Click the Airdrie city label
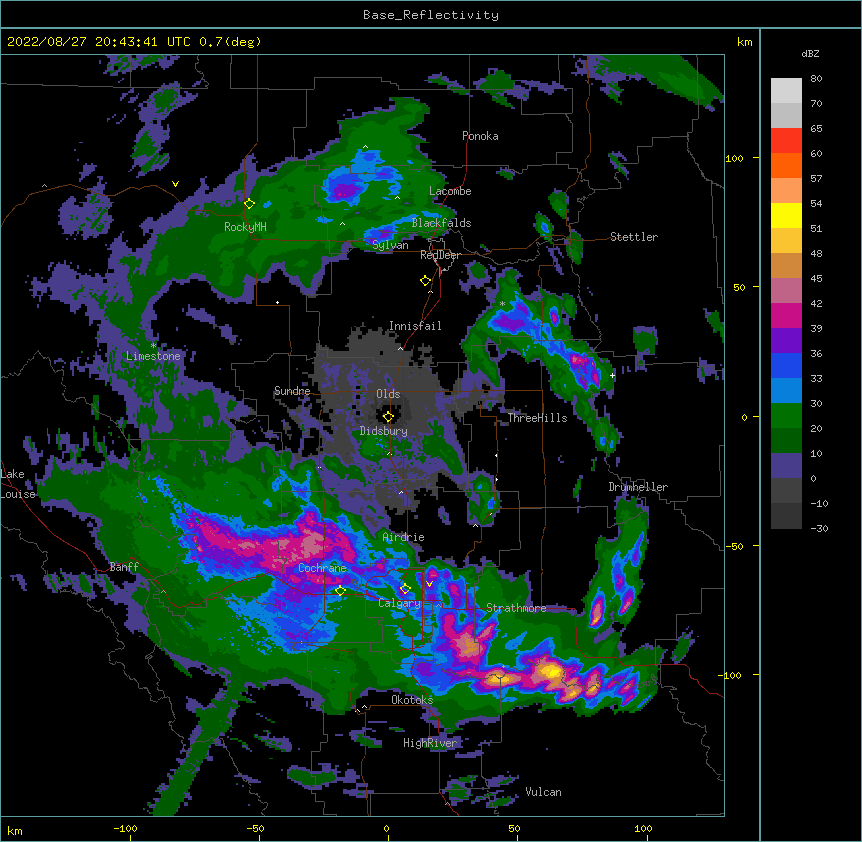This screenshot has width=862, height=842. [404, 537]
